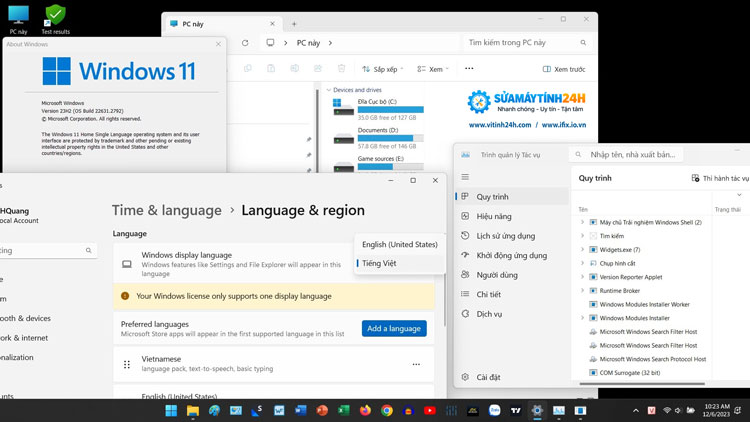Open the Vietnamese language options ellipsis
Viewport: 750px width, 422px height.
click(x=416, y=364)
